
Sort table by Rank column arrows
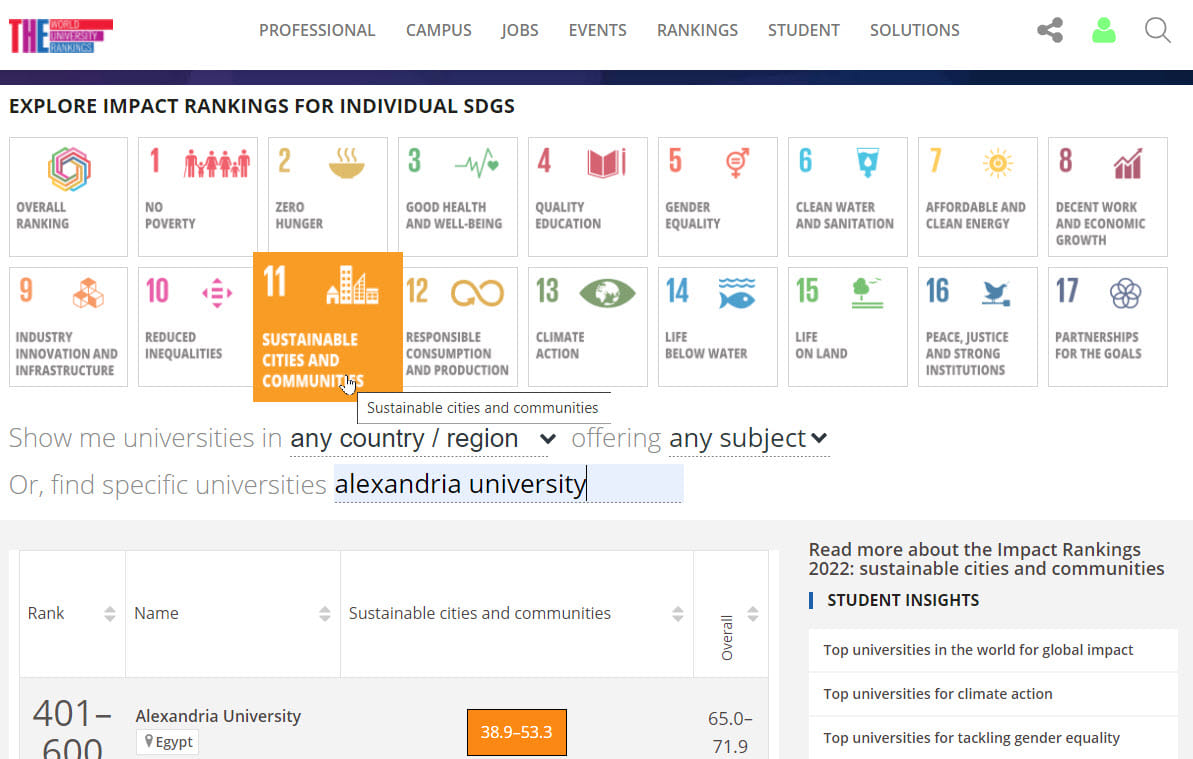110,614
